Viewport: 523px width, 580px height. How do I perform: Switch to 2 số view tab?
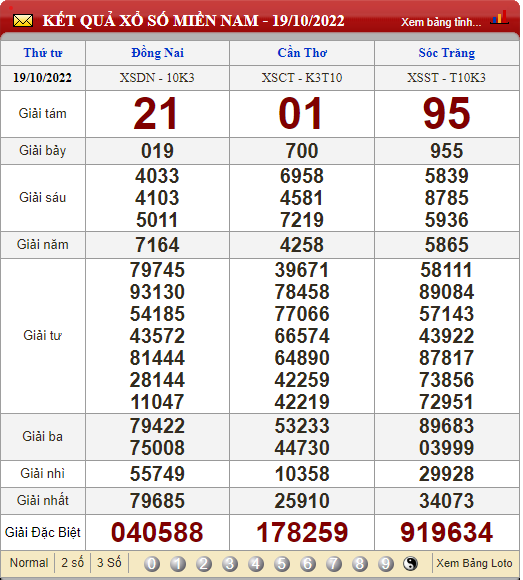click(72, 563)
